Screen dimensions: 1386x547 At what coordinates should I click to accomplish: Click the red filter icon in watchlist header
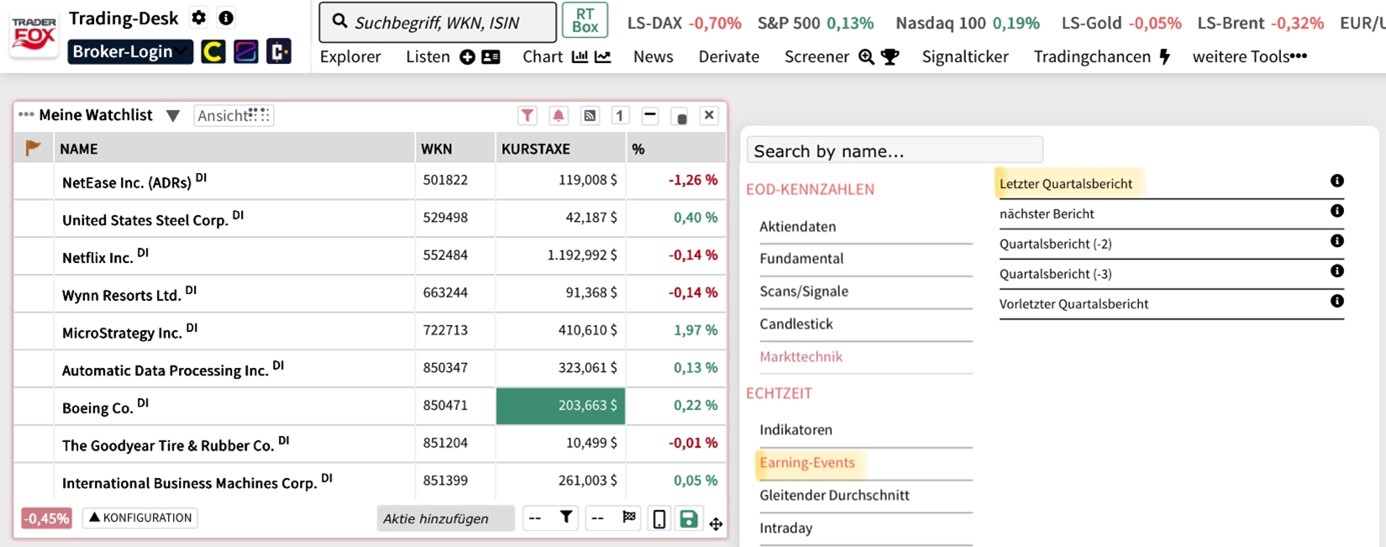click(x=528, y=116)
